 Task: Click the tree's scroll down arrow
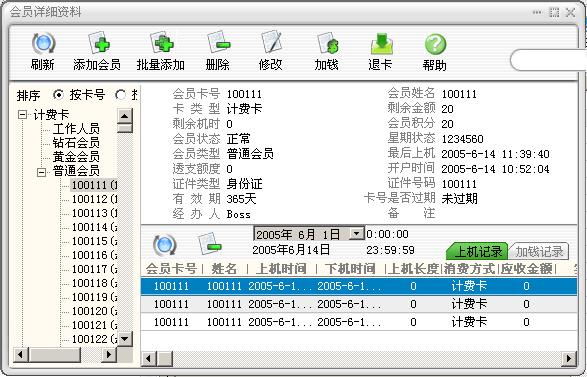(125, 339)
